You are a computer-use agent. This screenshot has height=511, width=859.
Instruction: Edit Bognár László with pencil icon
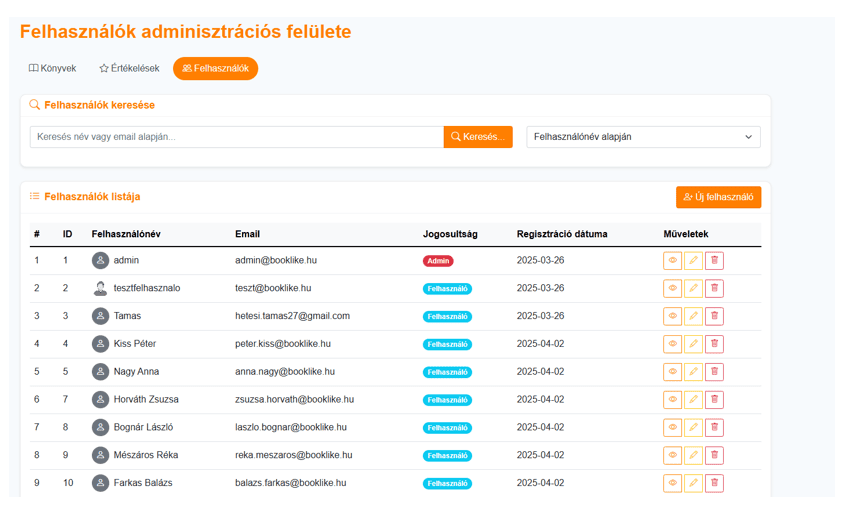693,427
